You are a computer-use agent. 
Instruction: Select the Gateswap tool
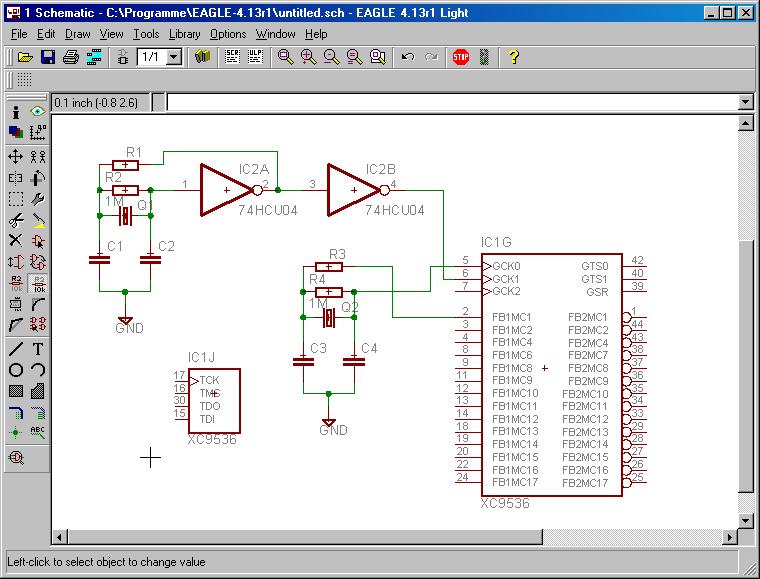[37, 262]
